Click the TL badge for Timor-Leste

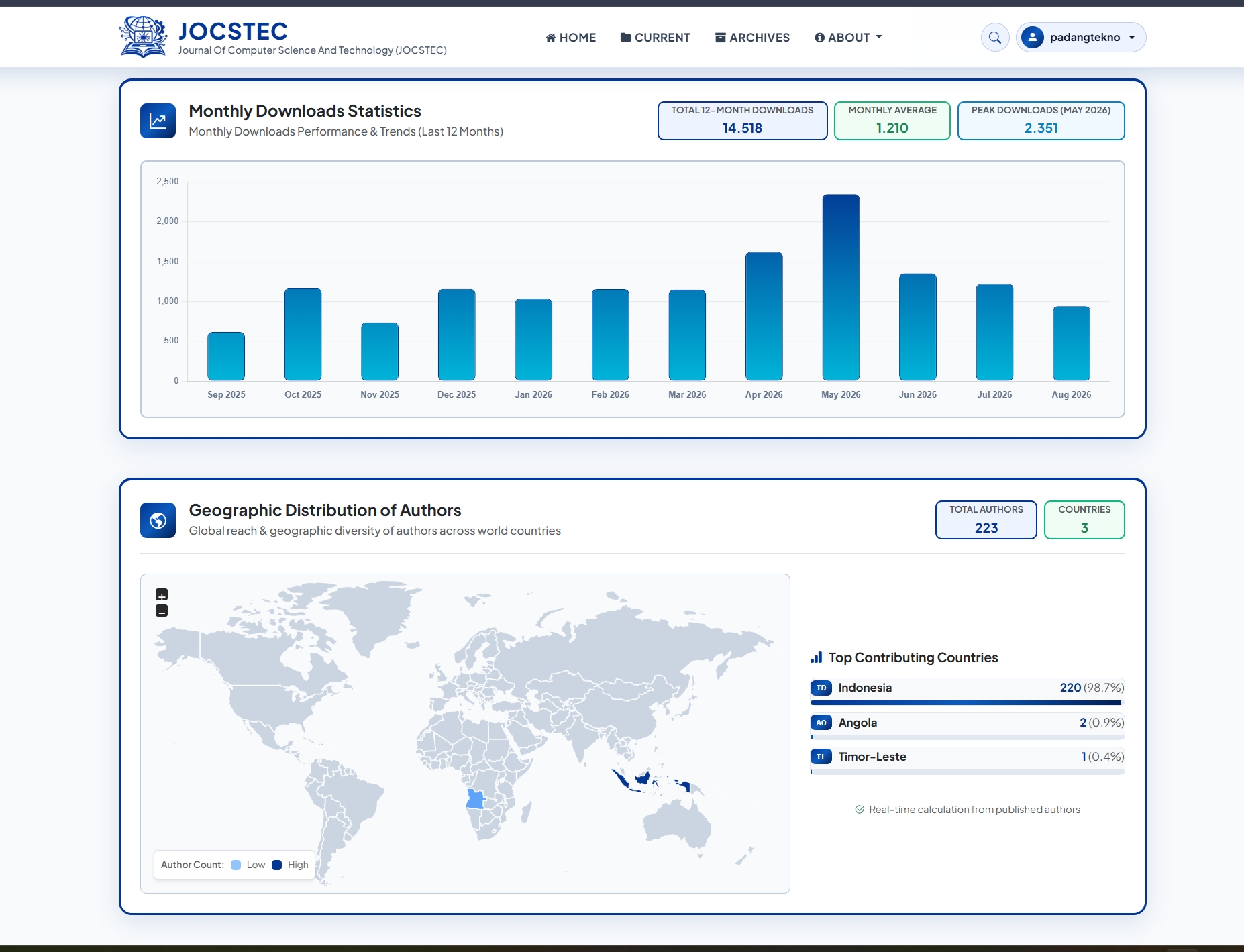821,757
